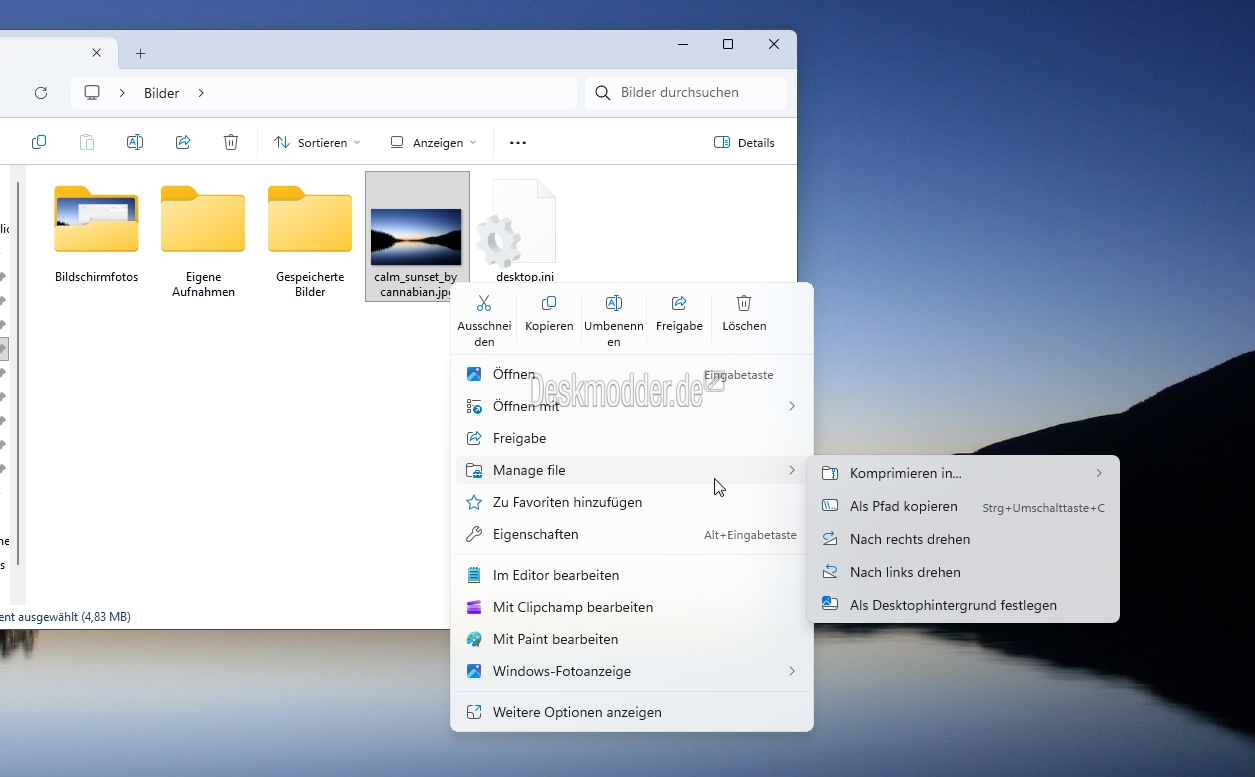This screenshot has width=1255, height=777.
Task: Click the Paste icon in the Explorer toolbar
Action: tap(87, 142)
